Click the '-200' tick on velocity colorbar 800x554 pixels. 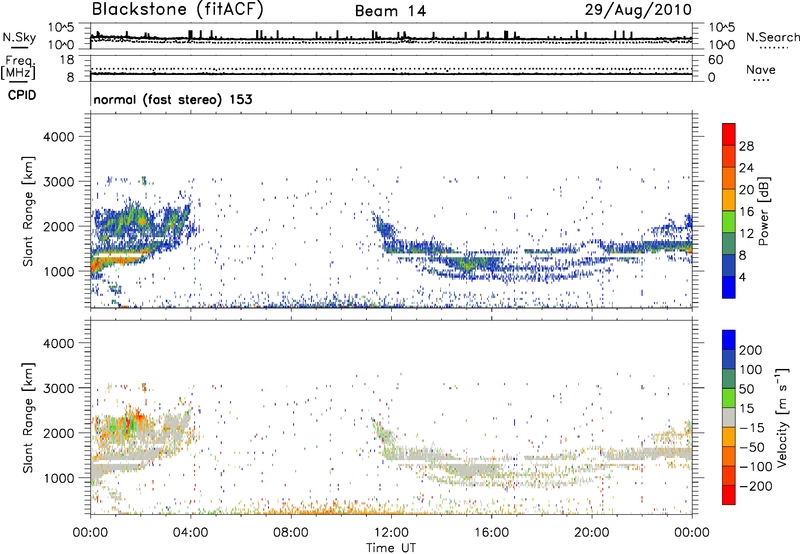pyautogui.click(x=754, y=486)
